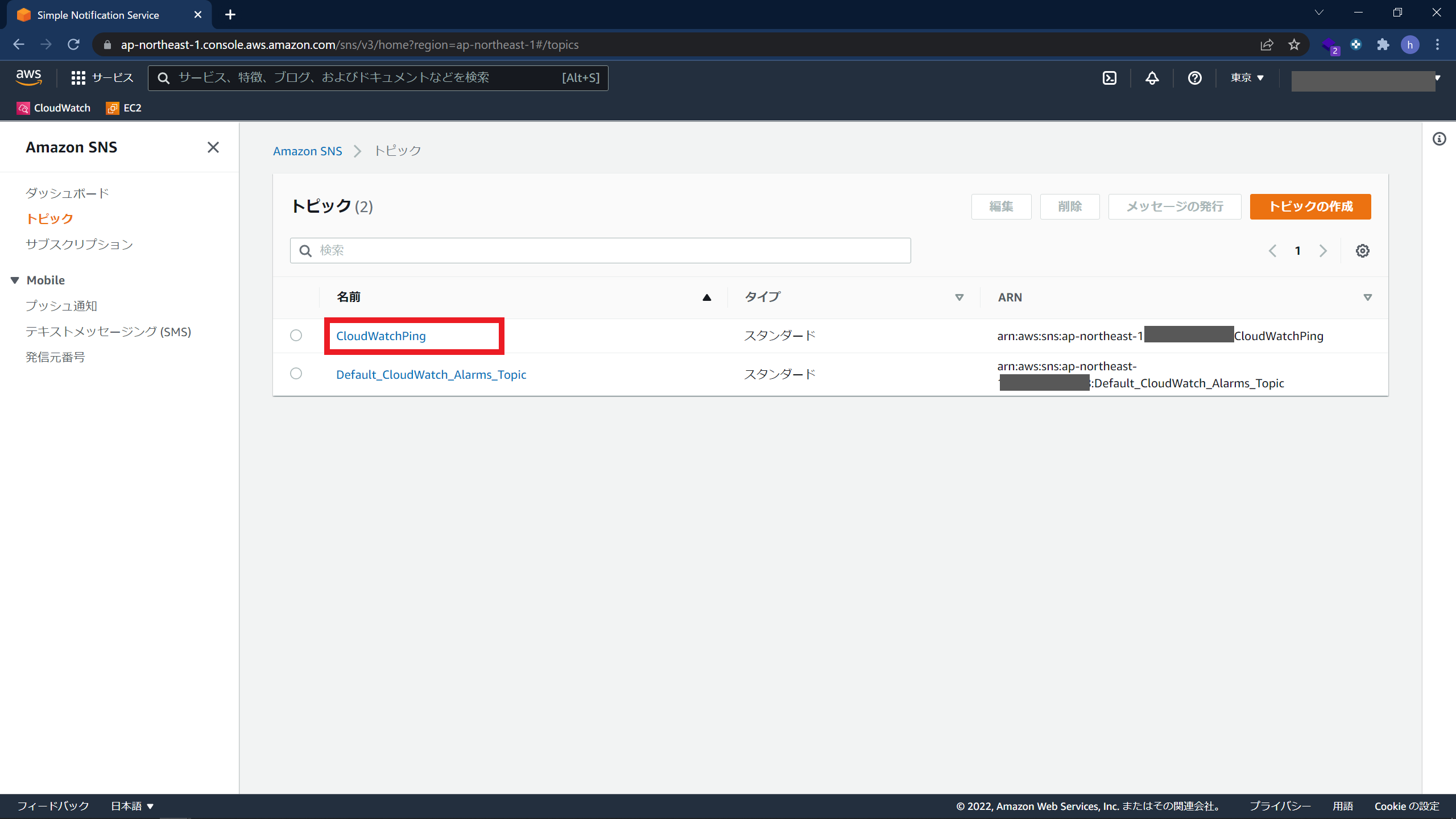Image resolution: width=1456 pixels, height=819 pixels.
Task: Click the トピックの作成 button
Action: coord(1310,206)
